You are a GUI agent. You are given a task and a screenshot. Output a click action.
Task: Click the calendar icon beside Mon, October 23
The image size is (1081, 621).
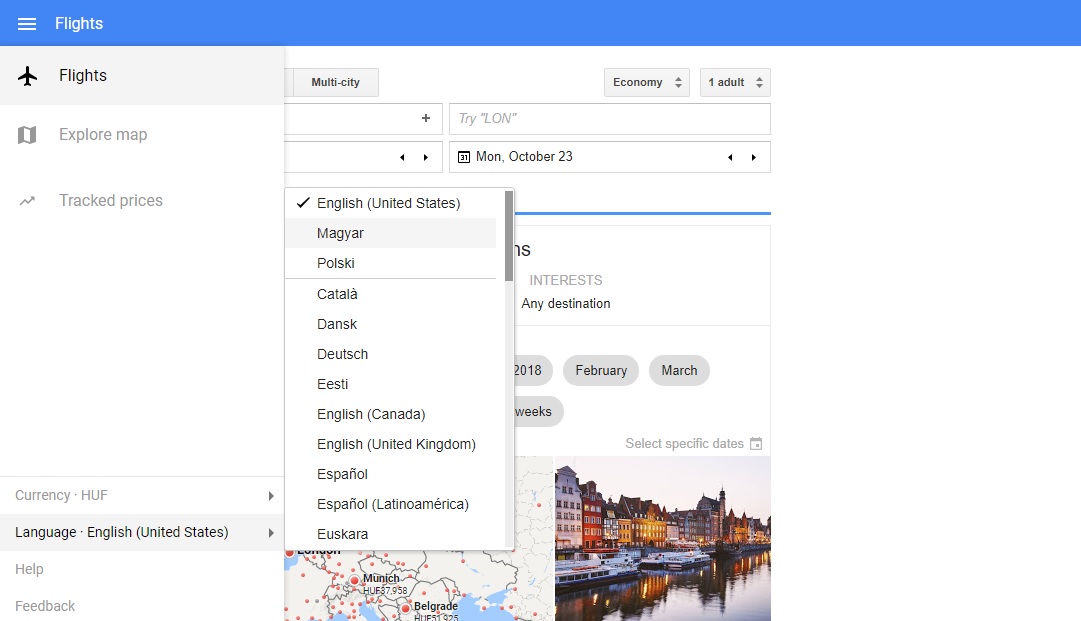(x=463, y=157)
